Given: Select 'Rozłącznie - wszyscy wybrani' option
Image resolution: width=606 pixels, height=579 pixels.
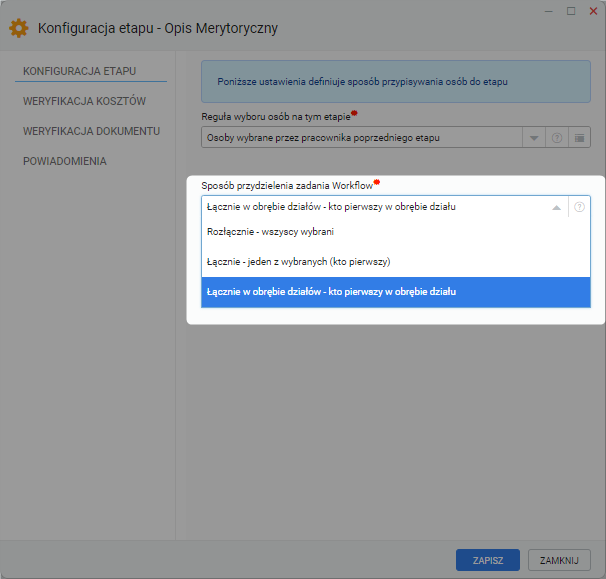Looking at the screenshot, I should [396, 232].
